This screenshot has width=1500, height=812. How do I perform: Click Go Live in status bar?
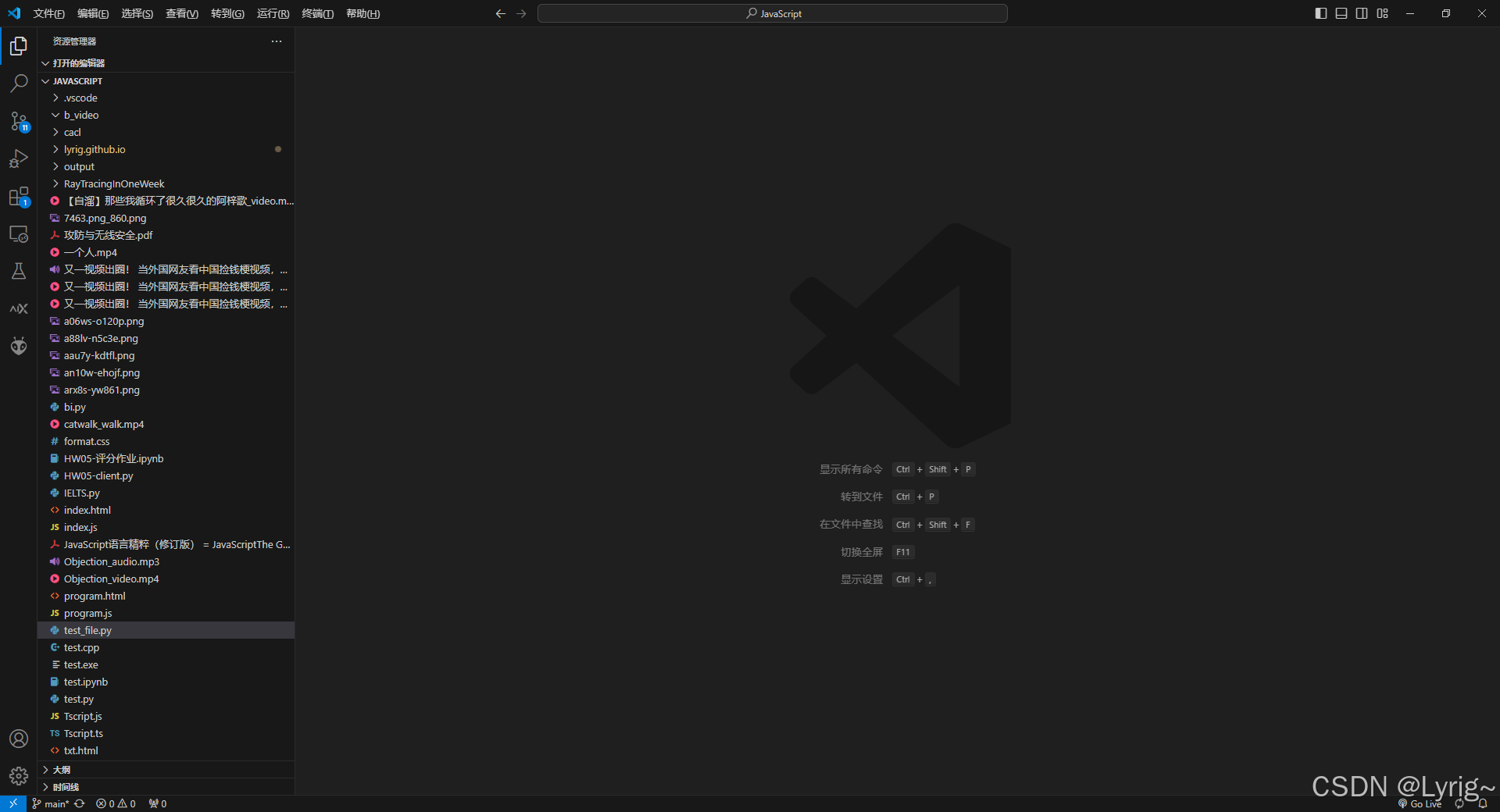point(1420,803)
